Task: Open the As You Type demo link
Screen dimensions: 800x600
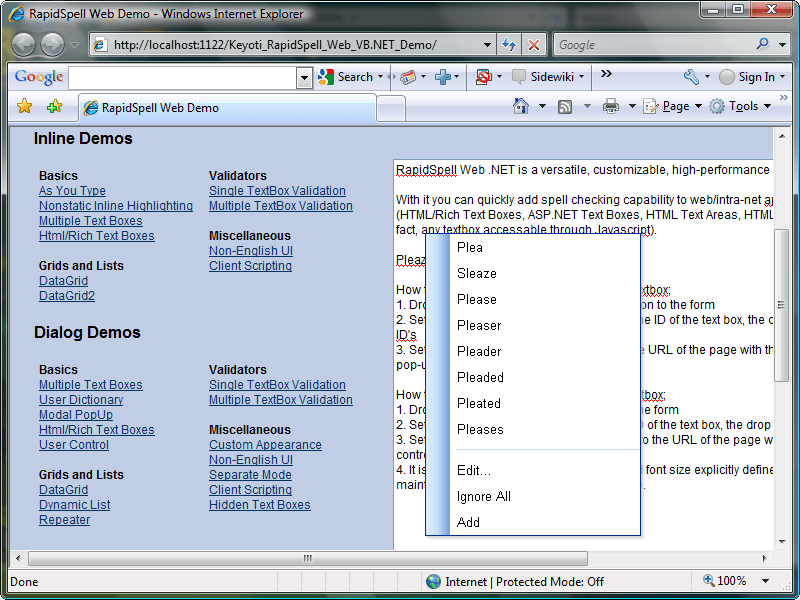Action: [71, 190]
